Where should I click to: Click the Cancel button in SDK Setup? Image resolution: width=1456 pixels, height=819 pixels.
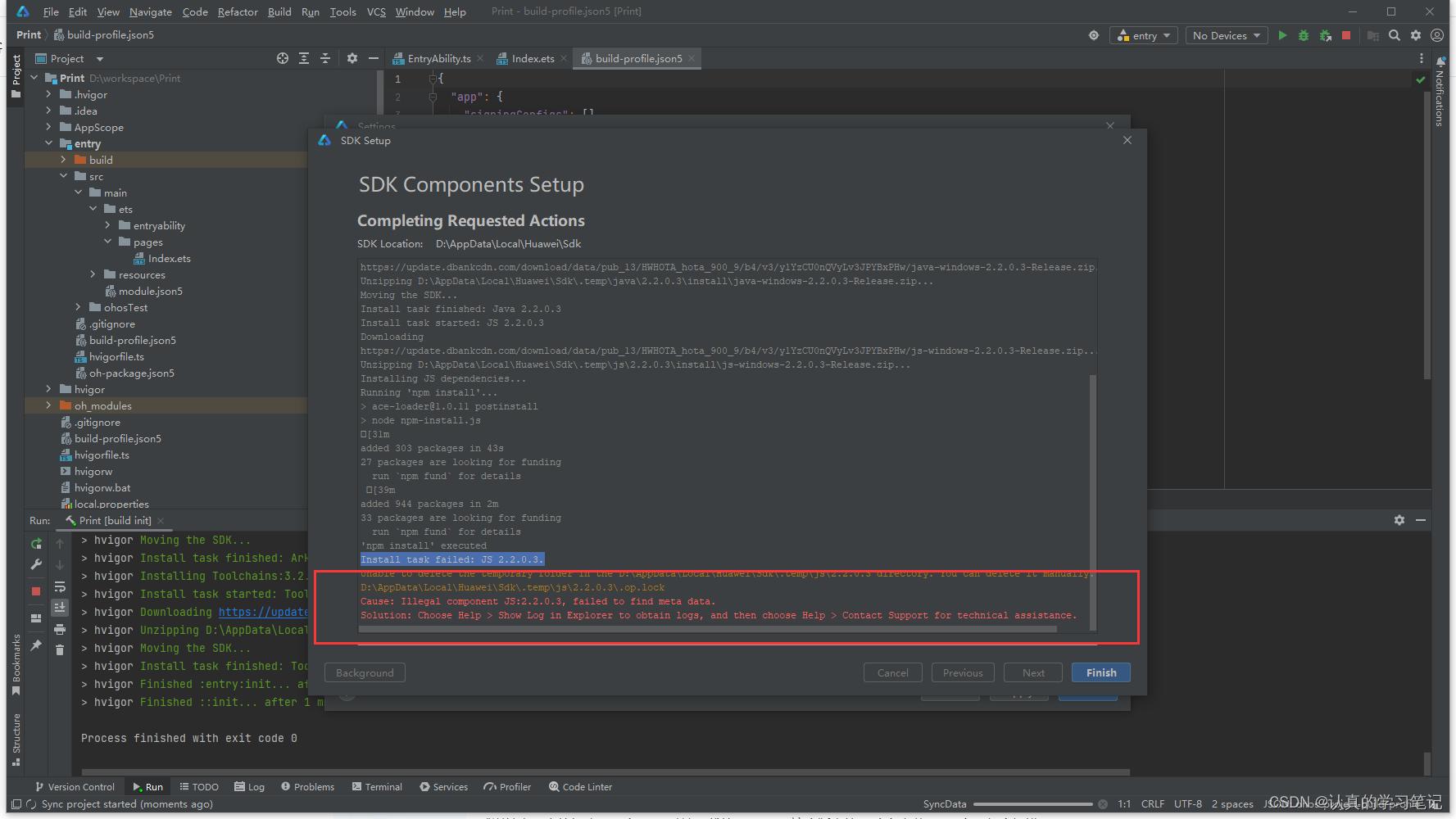[893, 672]
